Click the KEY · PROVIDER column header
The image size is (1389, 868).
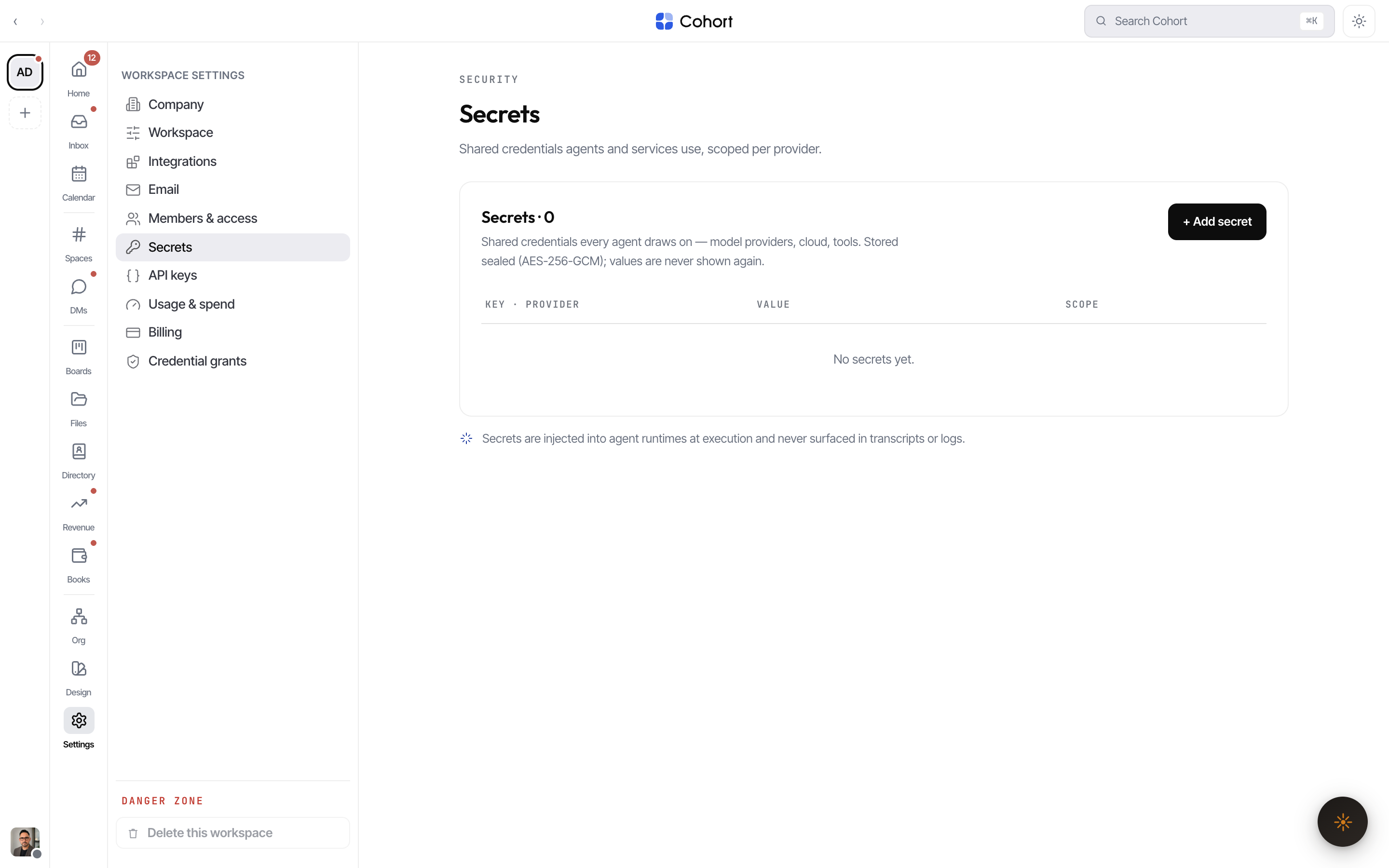(x=532, y=304)
